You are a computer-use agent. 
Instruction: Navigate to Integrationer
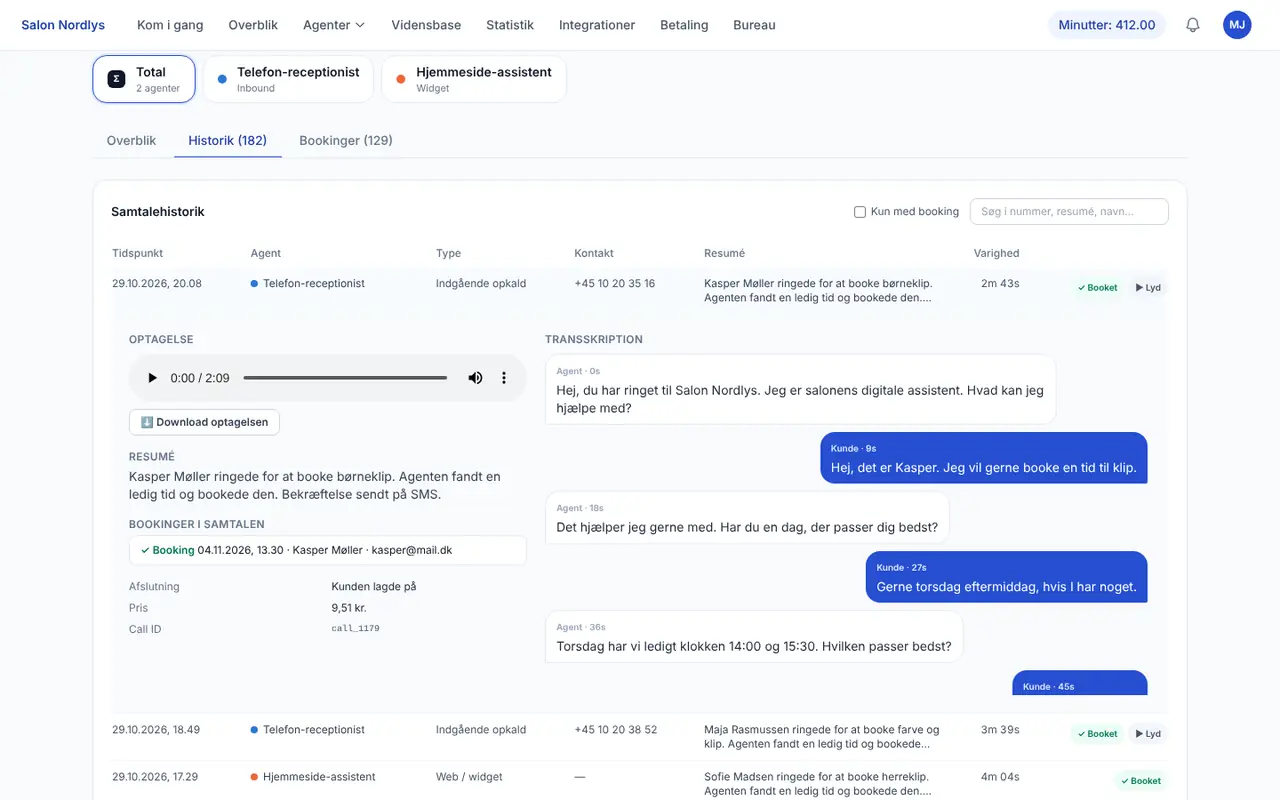pyautogui.click(x=597, y=25)
